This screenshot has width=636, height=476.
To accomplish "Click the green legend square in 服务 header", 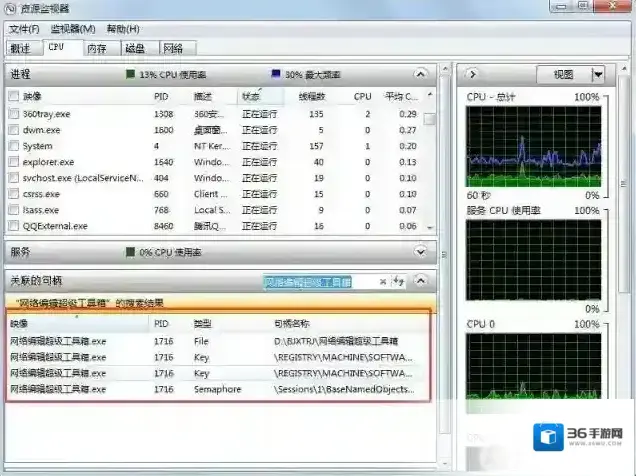I will (130, 252).
